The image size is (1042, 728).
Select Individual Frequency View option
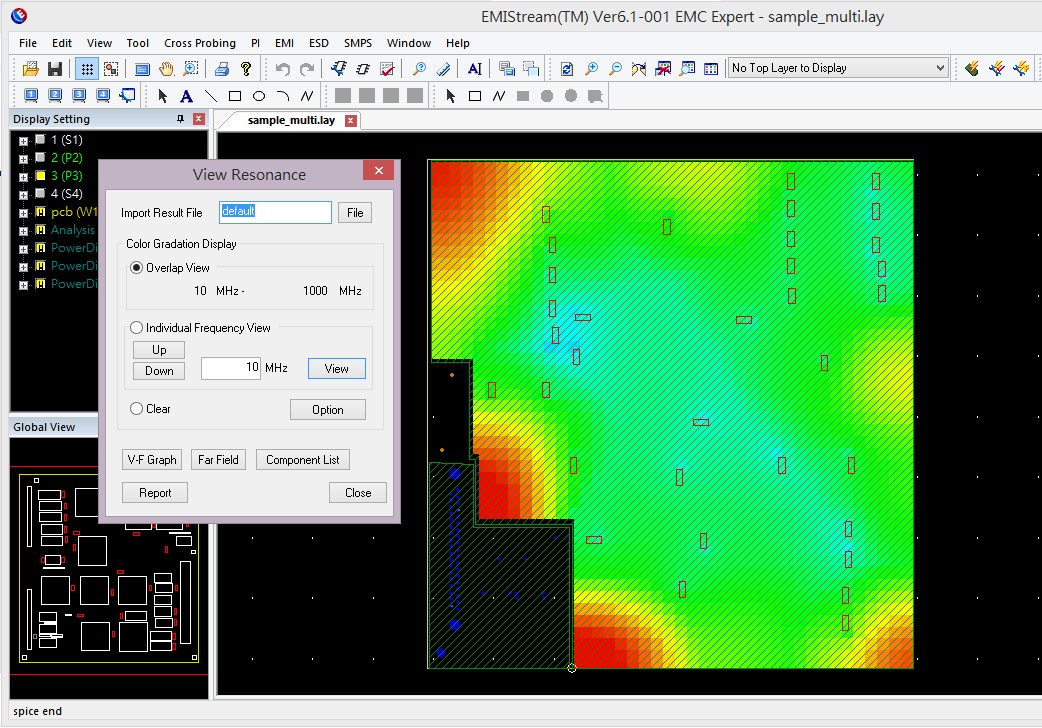(137, 328)
